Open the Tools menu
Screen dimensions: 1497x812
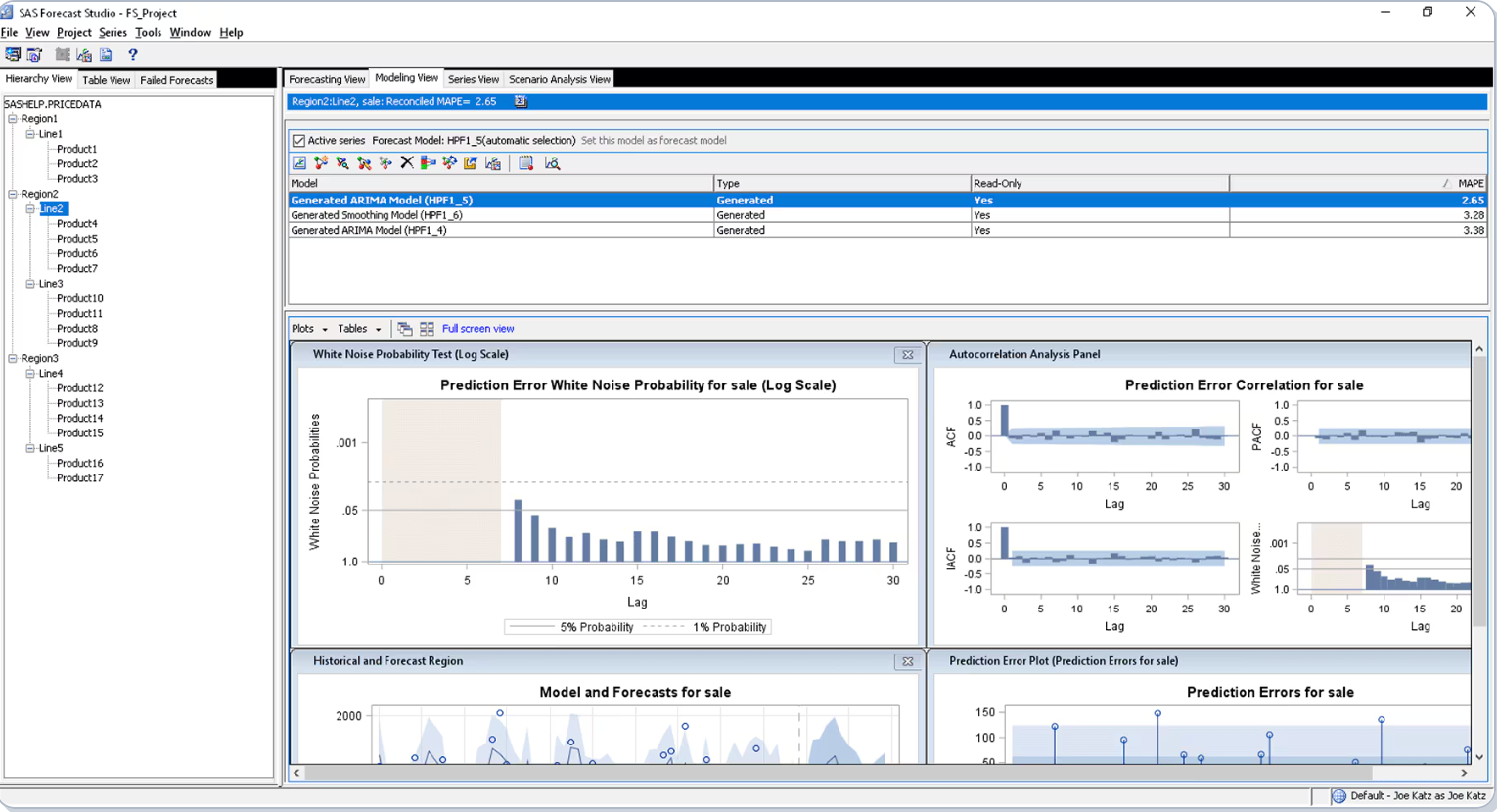(x=148, y=32)
